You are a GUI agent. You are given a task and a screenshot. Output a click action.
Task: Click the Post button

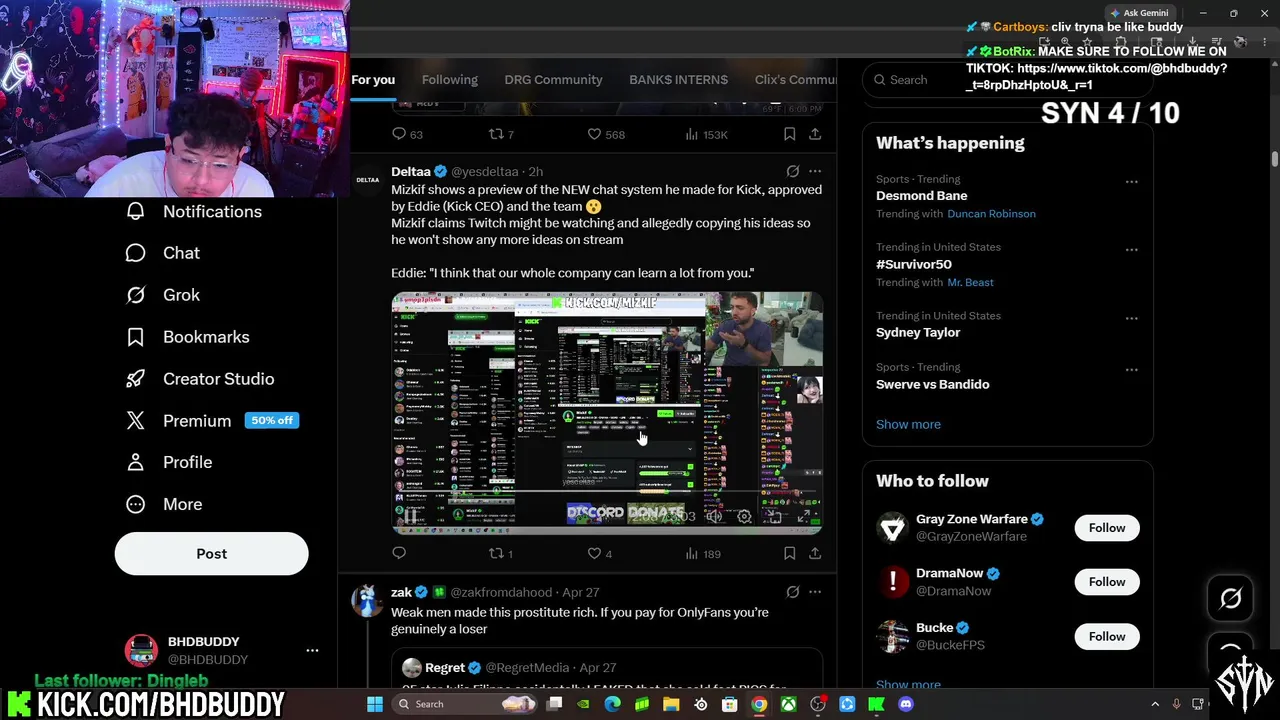click(211, 553)
